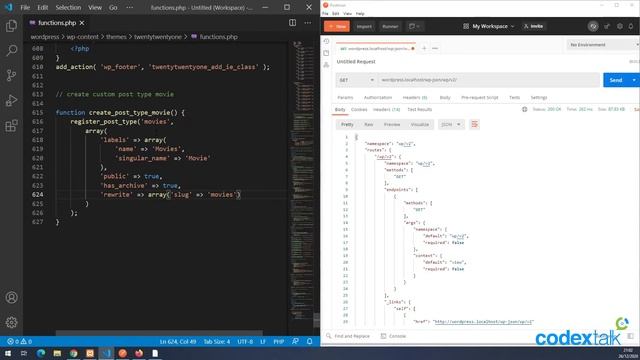This screenshot has height=360, width=640.
Task: Open Source Control view in VS Code
Action: [11, 76]
